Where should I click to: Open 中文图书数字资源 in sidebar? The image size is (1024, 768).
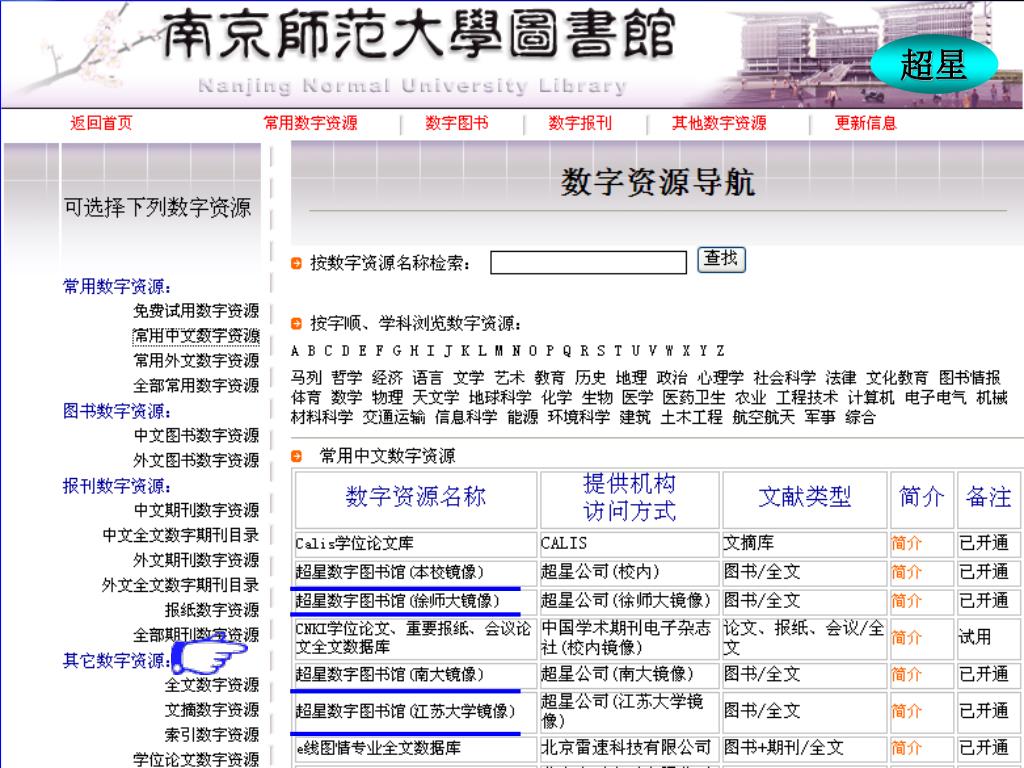point(196,435)
